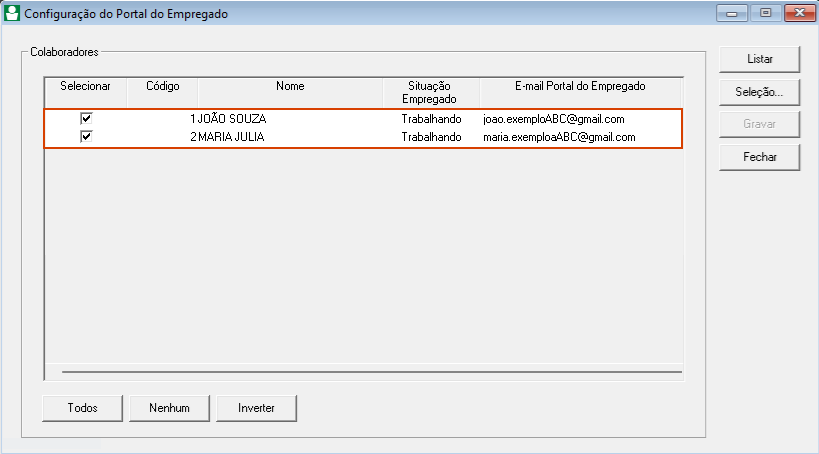The image size is (819, 454).
Task: Click the Selecionar column header
Action: coord(86,87)
